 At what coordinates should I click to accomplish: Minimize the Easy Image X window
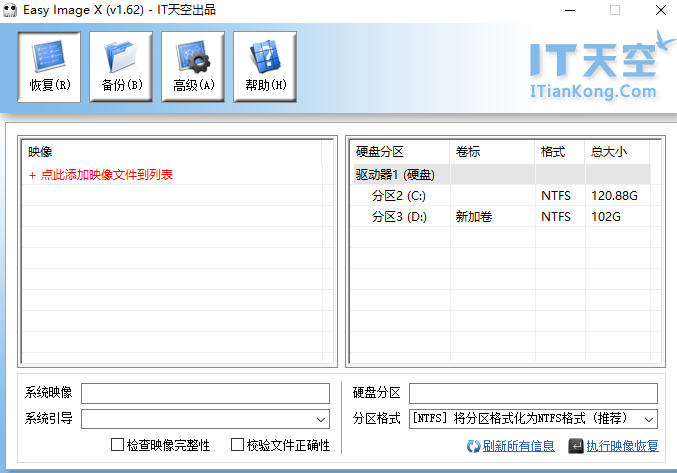tap(570, 10)
